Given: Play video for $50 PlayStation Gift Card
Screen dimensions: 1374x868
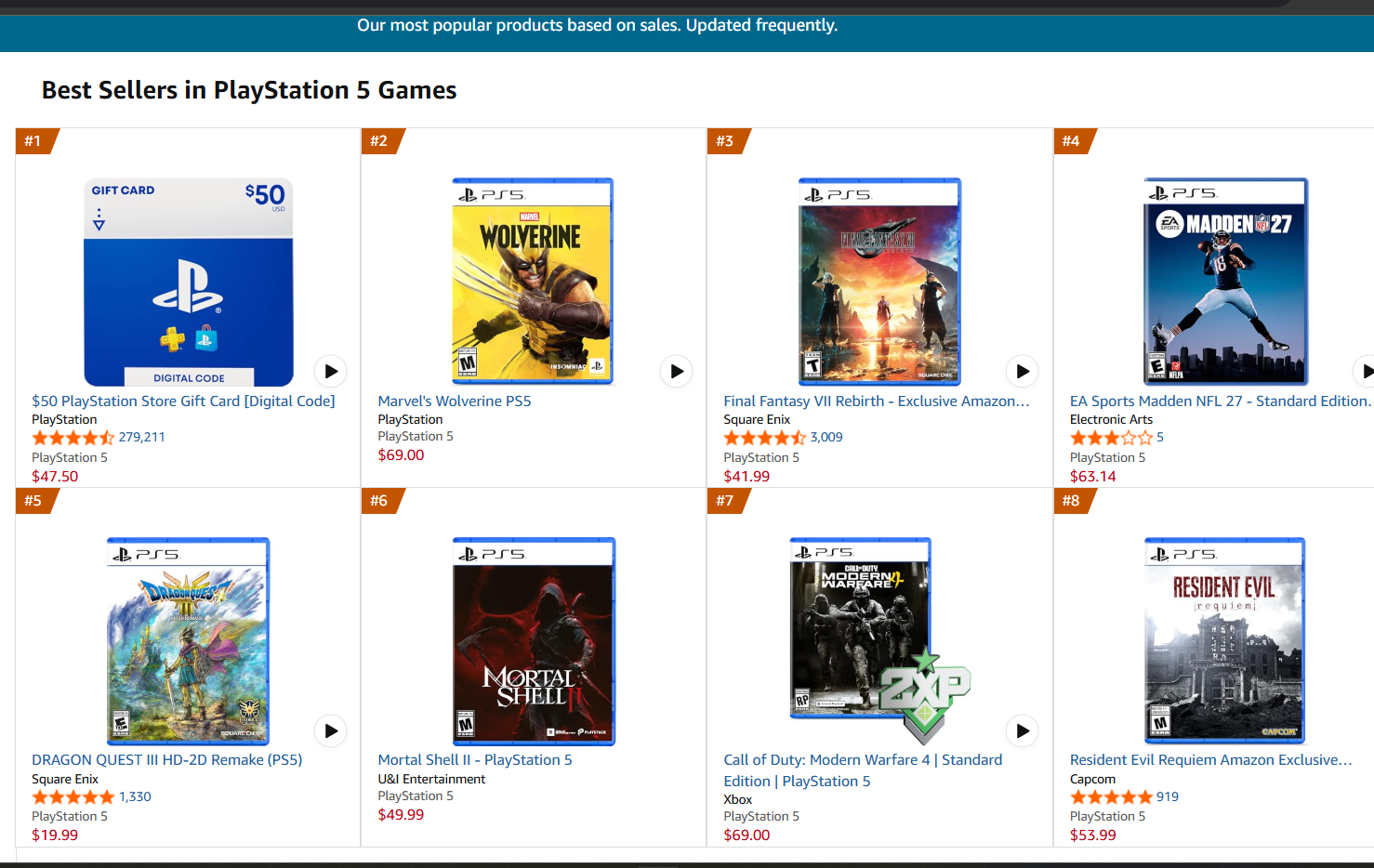Looking at the screenshot, I should click(x=331, y=372).
